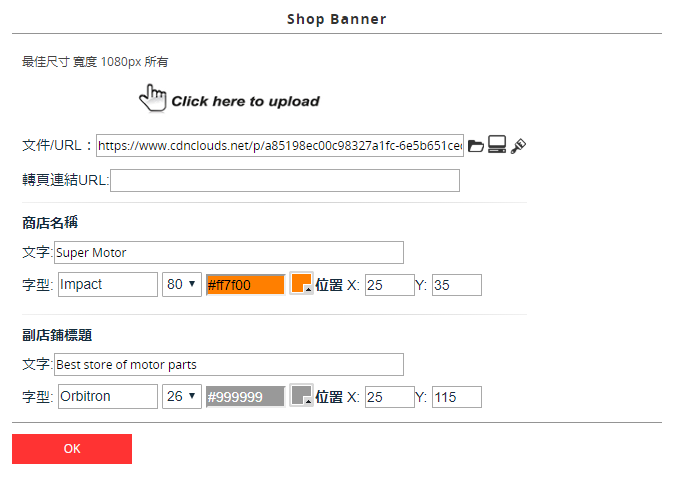Focus the File/URL input field
This screenshot has height=478, width=673.
coord(280,145)
